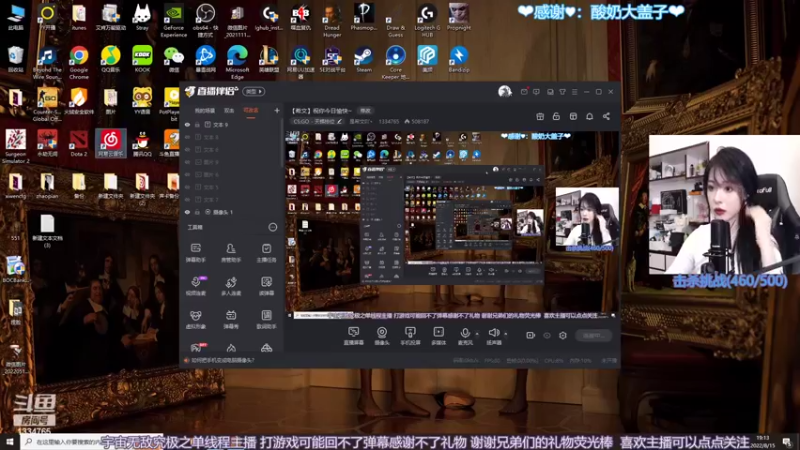Toggle the preview eye icon in the bottom bar
Image resolution: width=800 pixels, height=450 pixels.
pyautogui.click(x=547, y=335)
